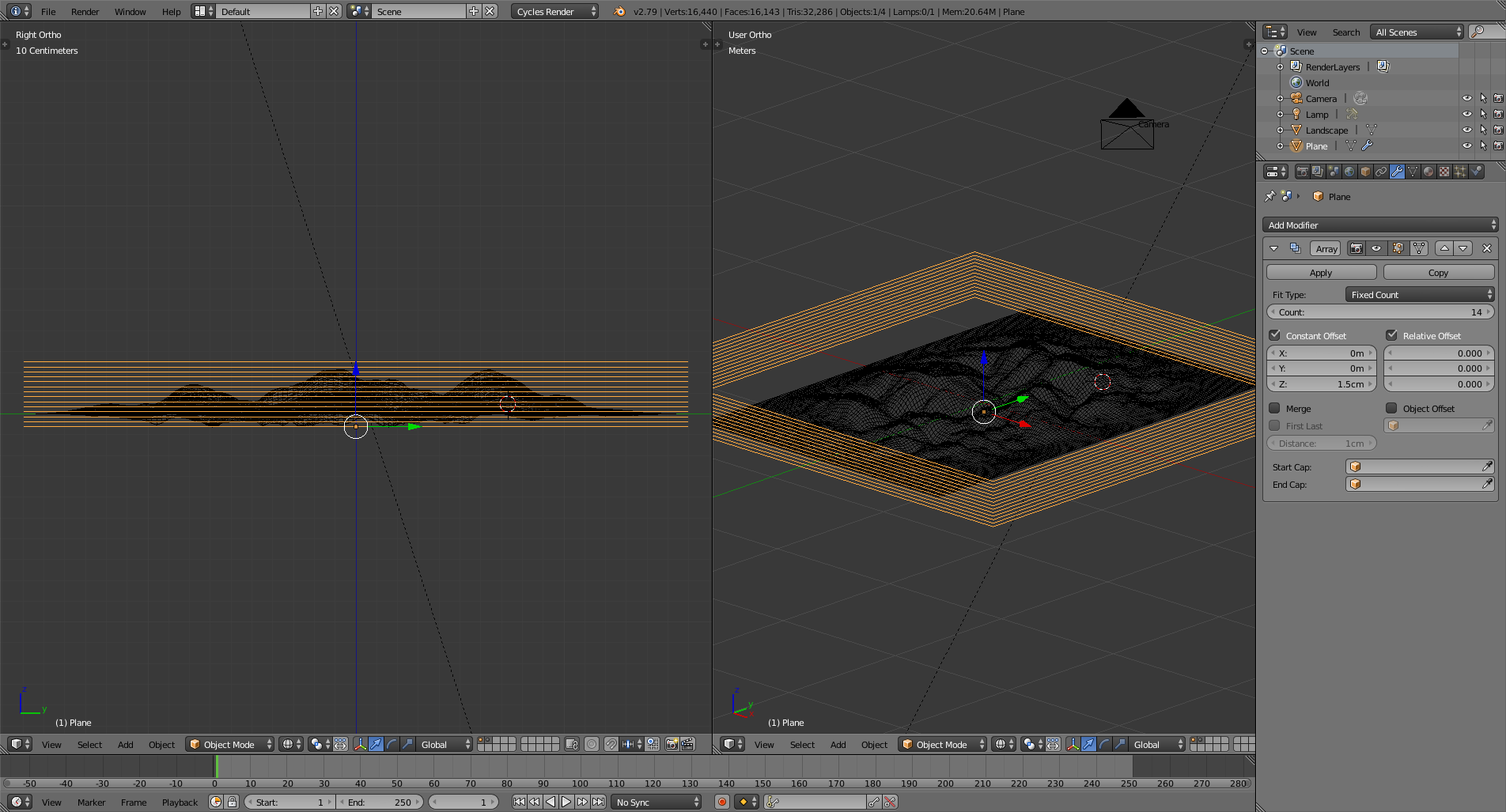Click the Count value field showing 14
Image resolution: width=1506 pixels, height=812 pixels.
[1380, 312]
